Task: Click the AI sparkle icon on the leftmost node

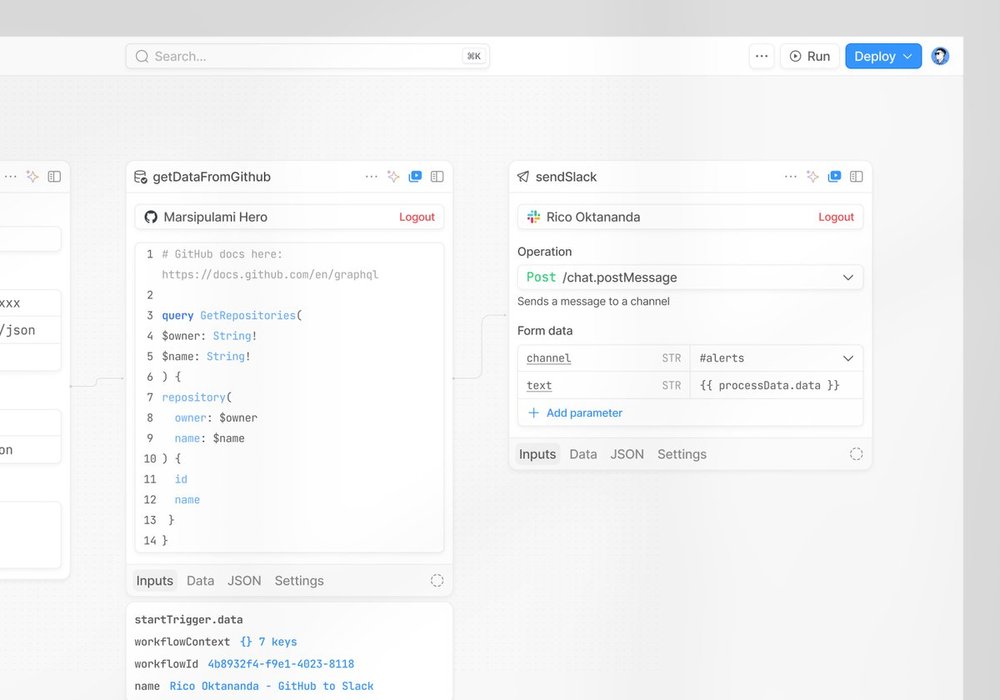Action: click(33, 177)
